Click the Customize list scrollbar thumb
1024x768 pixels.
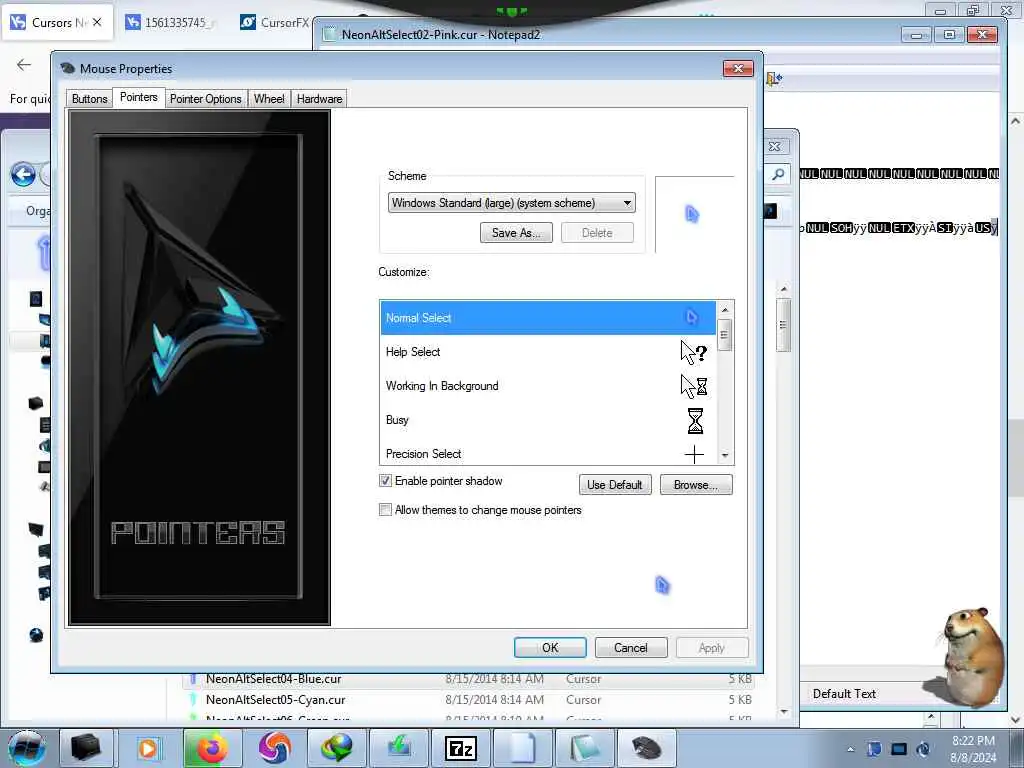point(724,335)
